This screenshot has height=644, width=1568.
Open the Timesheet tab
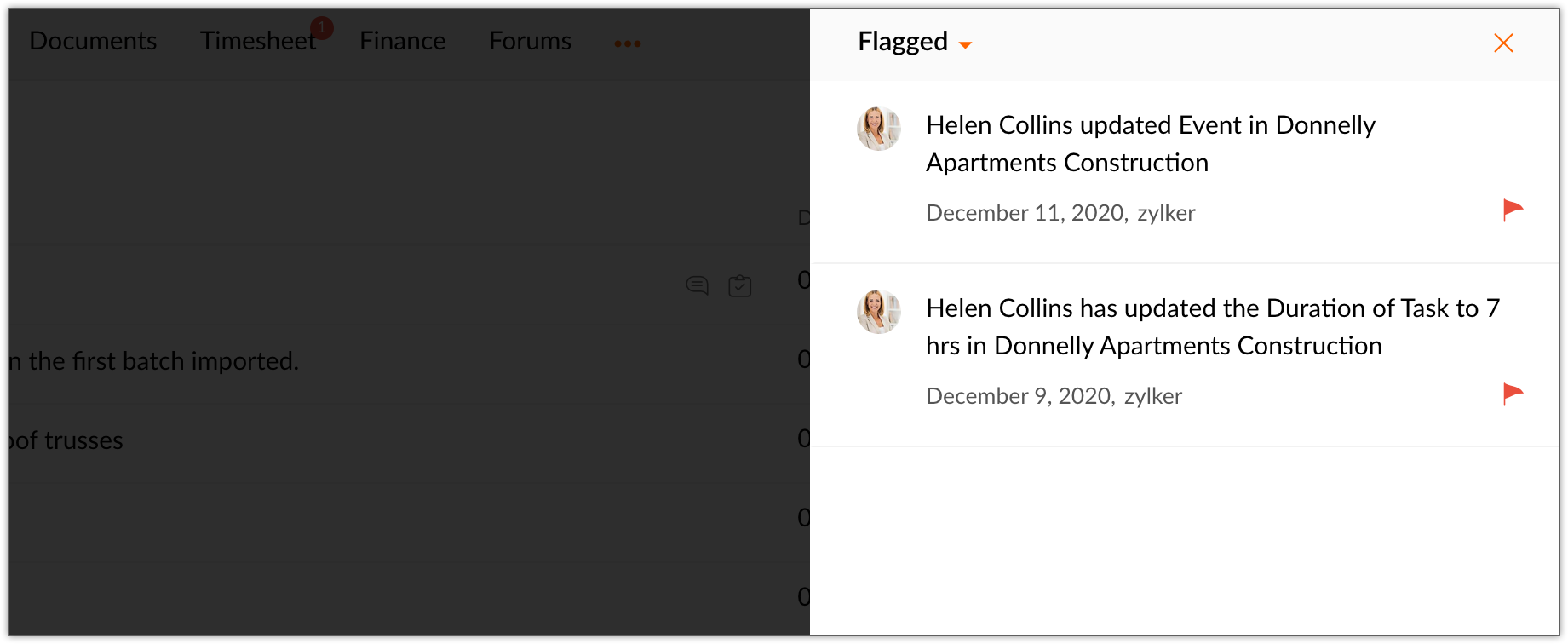(x=256, y=41)
